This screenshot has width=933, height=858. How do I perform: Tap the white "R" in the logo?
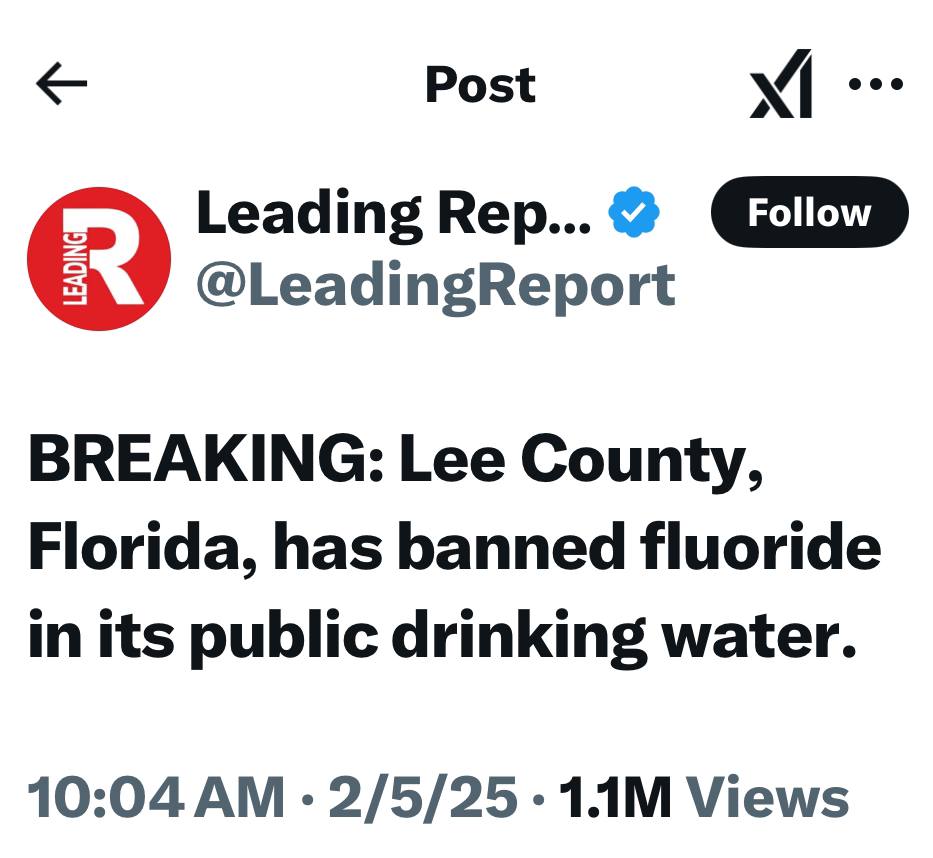117,260
